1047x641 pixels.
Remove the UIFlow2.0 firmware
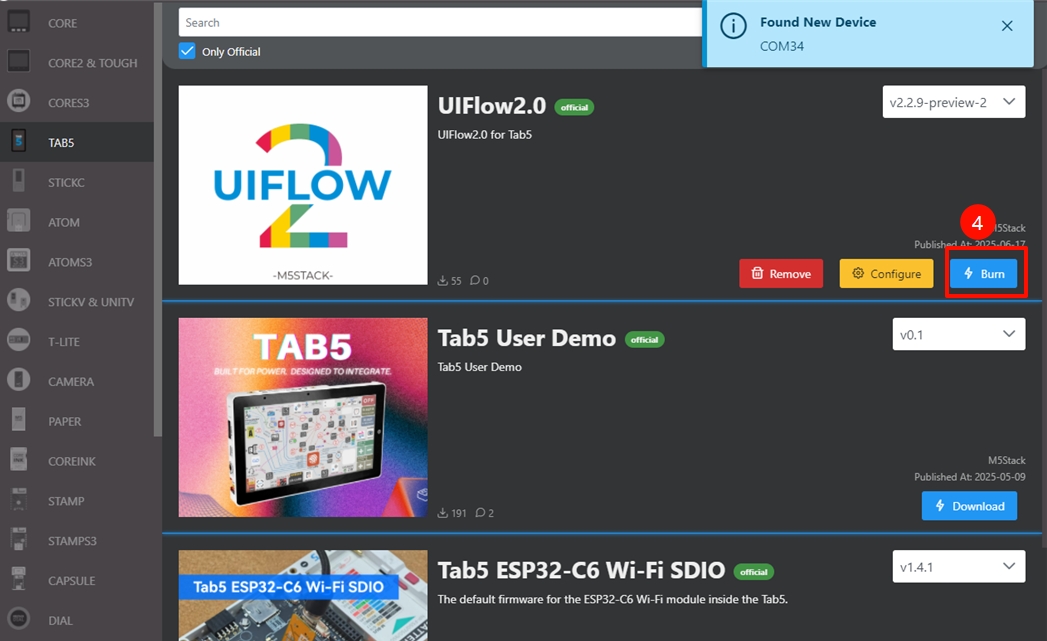pos(781,274)
